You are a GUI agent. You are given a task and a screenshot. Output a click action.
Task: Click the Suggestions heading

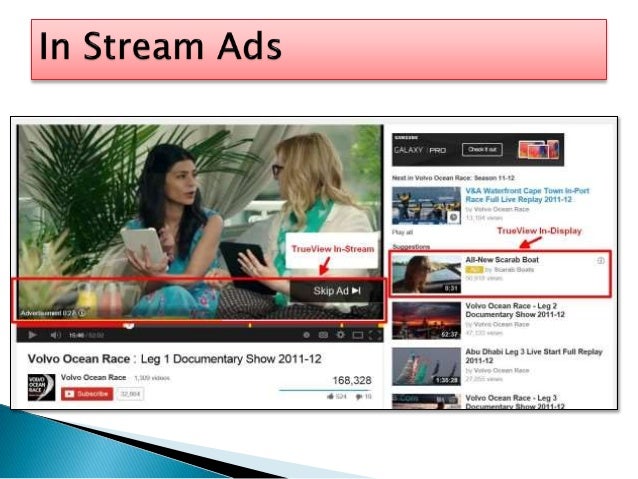point(411,247)
